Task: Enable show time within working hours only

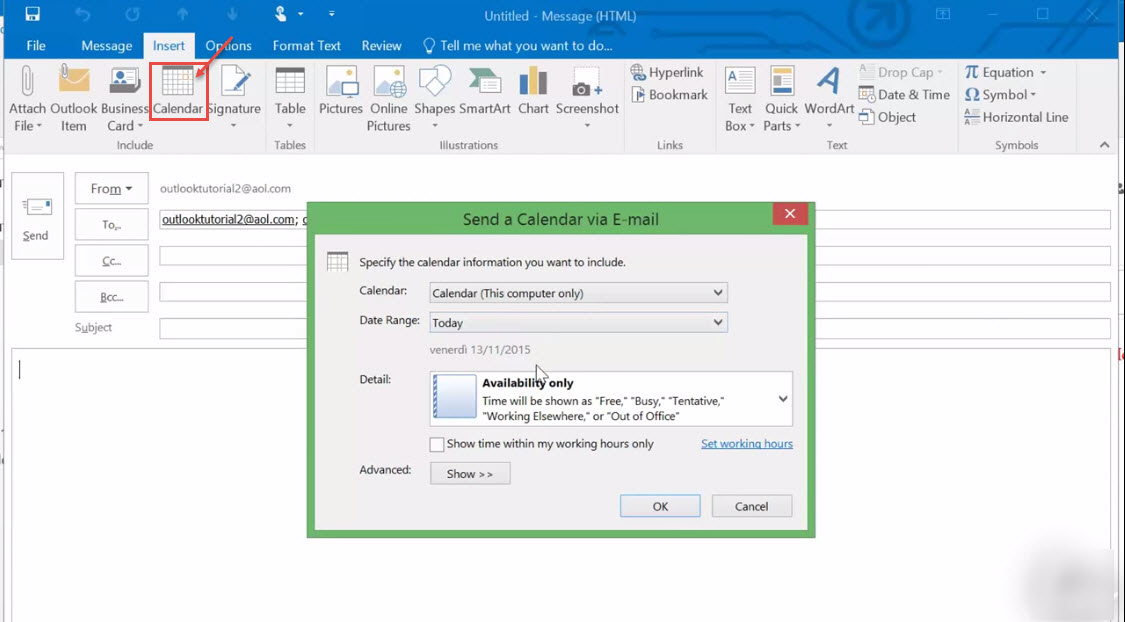Action: (x=436, y=444)
